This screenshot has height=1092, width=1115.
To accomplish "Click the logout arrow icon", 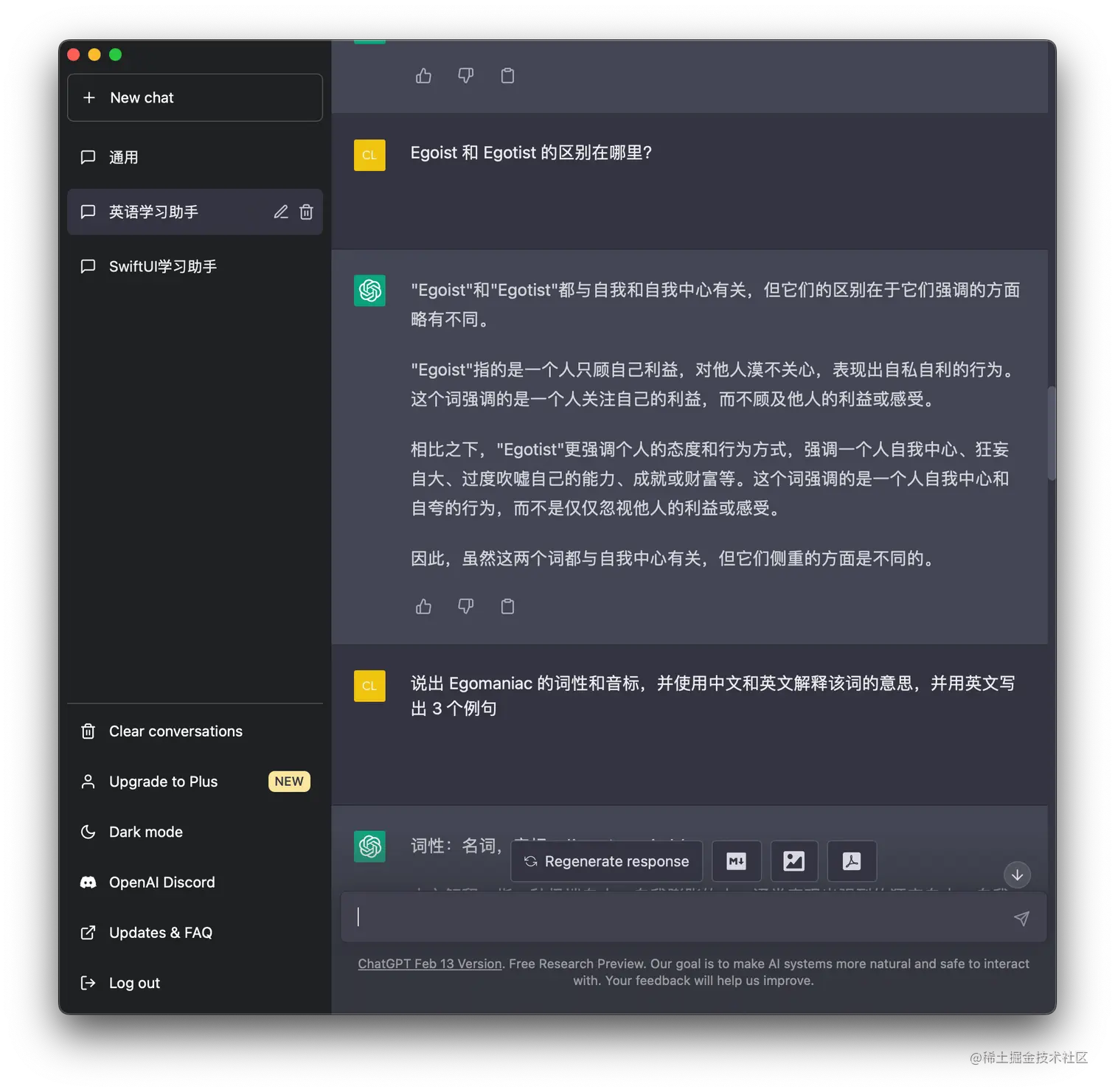I will point(88,983).
